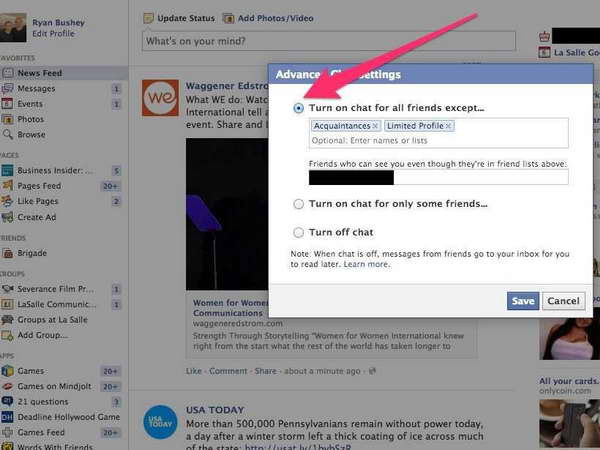The height and width of the screenshot is (450, 600).
Task: Click the Messages icon
Action: click(7, 88)
